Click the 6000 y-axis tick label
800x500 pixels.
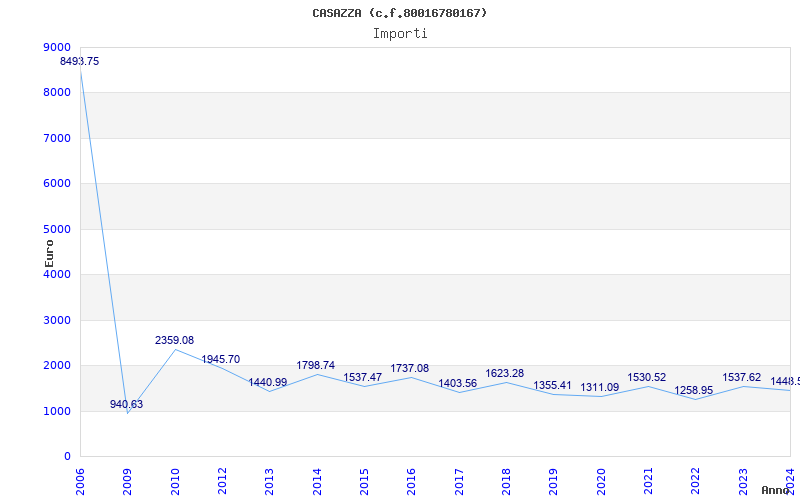pyautogui.click(x=57, y=184)
